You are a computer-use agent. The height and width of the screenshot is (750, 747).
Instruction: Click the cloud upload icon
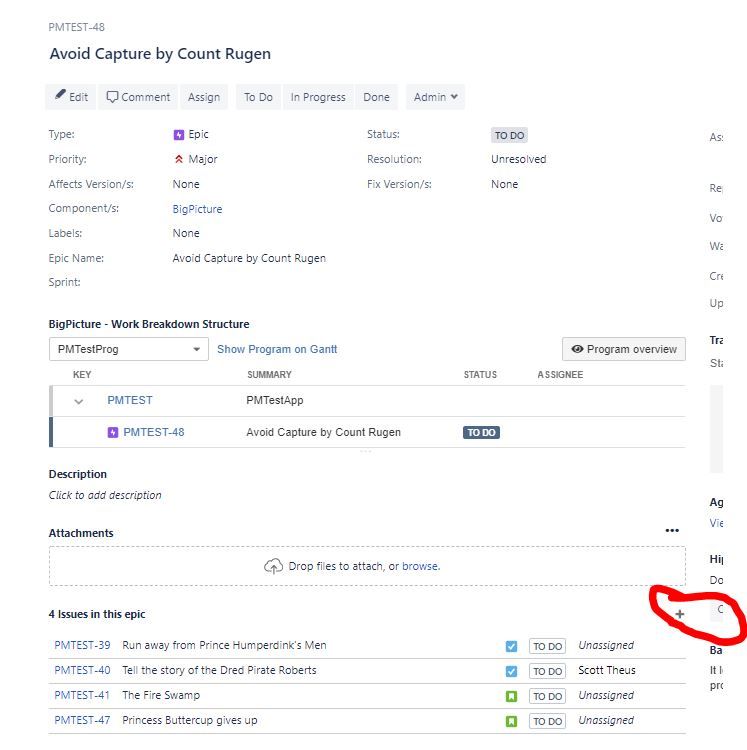[273, 566]
